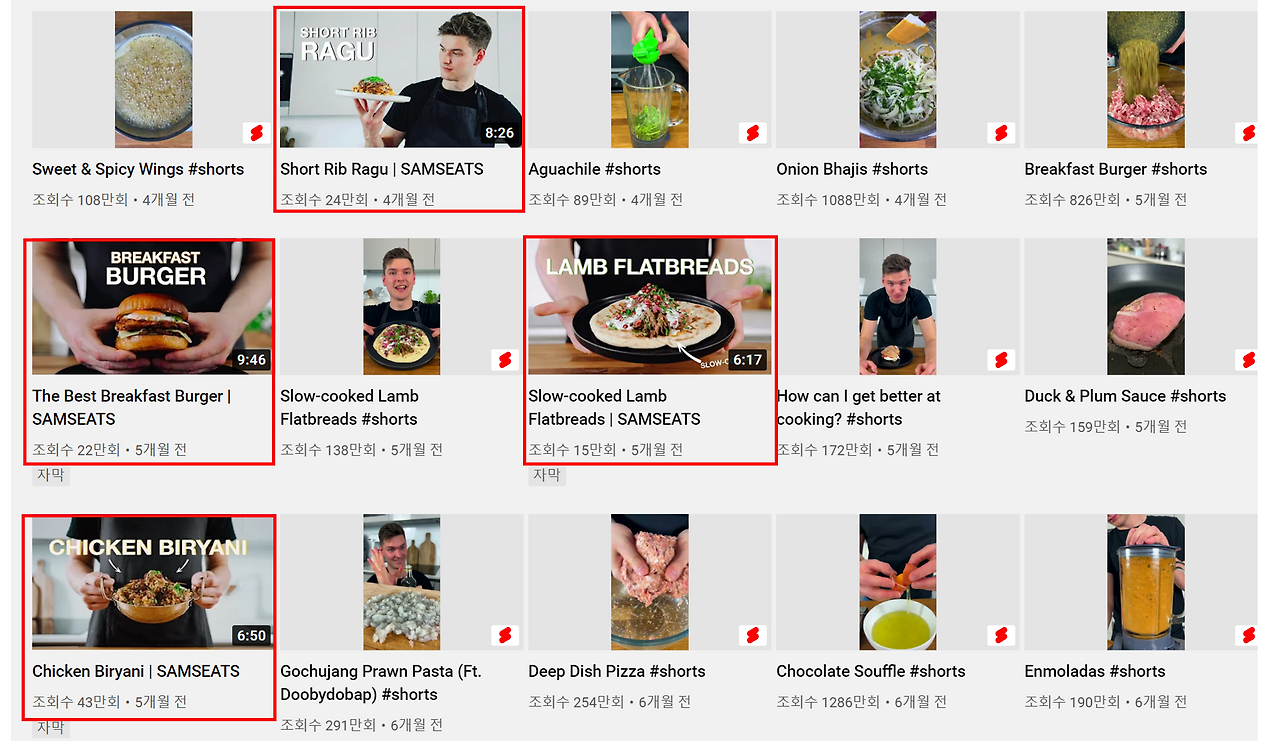Open Enmoladas #shorts title link
Screen dimensions: 1280x741
[1095, 671]
